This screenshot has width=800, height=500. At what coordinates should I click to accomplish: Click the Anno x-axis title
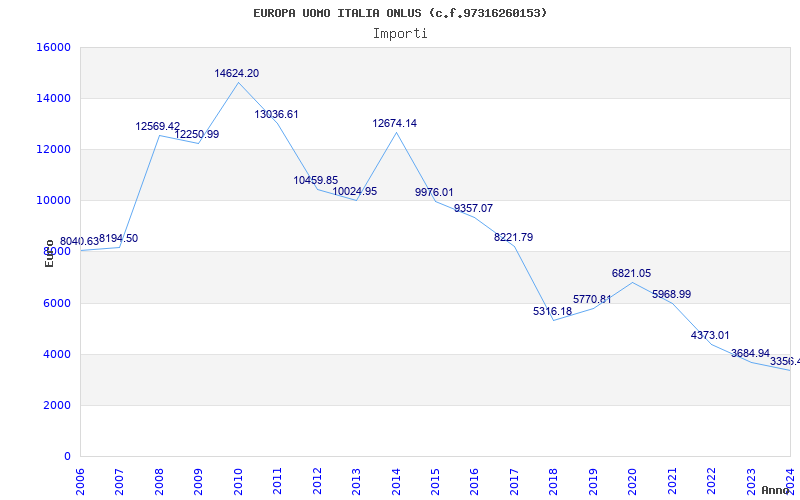[x=776, y=490]
